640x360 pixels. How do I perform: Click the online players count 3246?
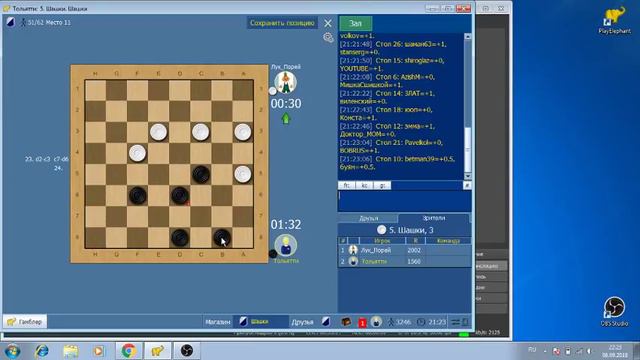coord(399,322)
